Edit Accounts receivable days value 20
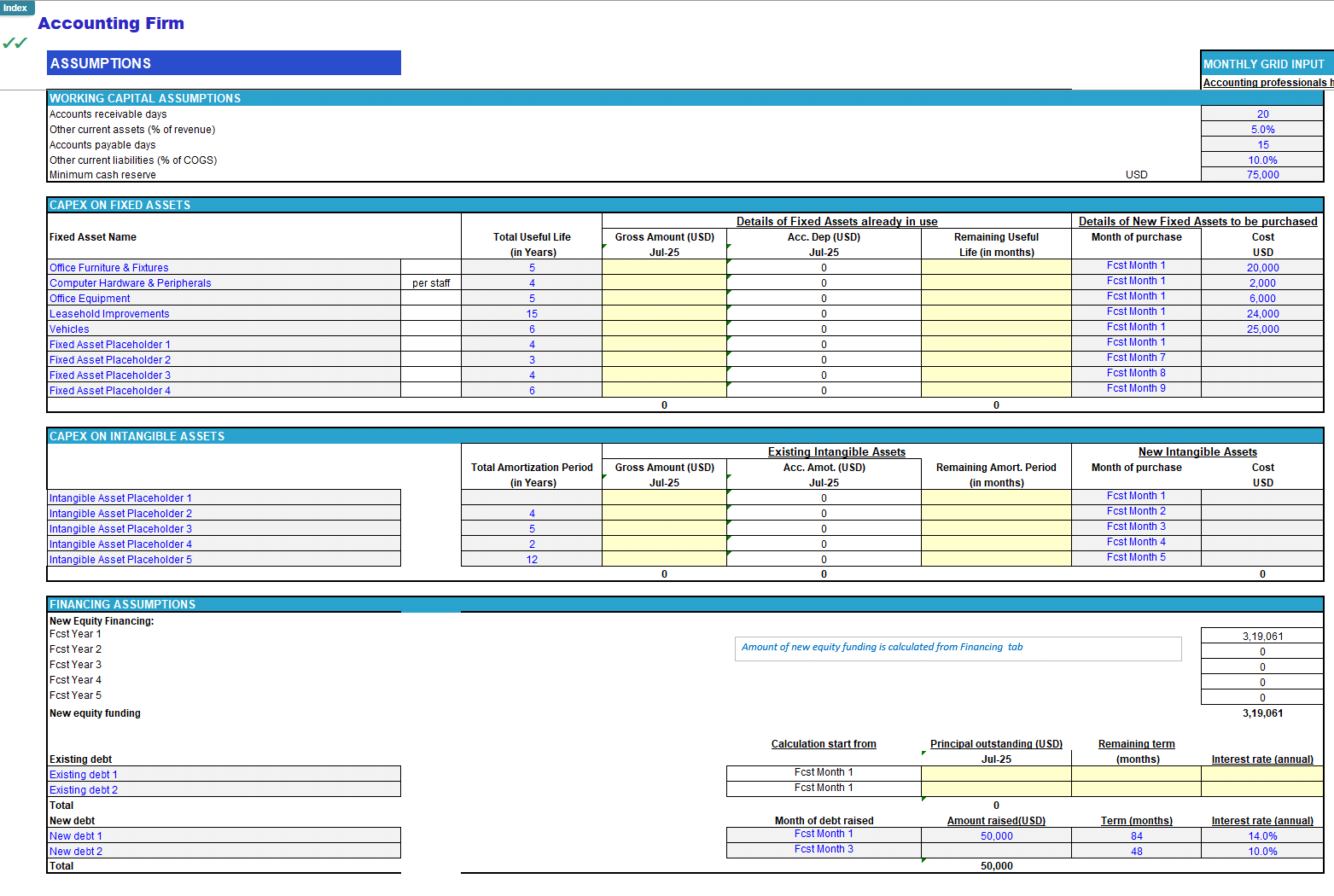The width and height of the screenshot is (1334, 896). tap(1262, 114)
